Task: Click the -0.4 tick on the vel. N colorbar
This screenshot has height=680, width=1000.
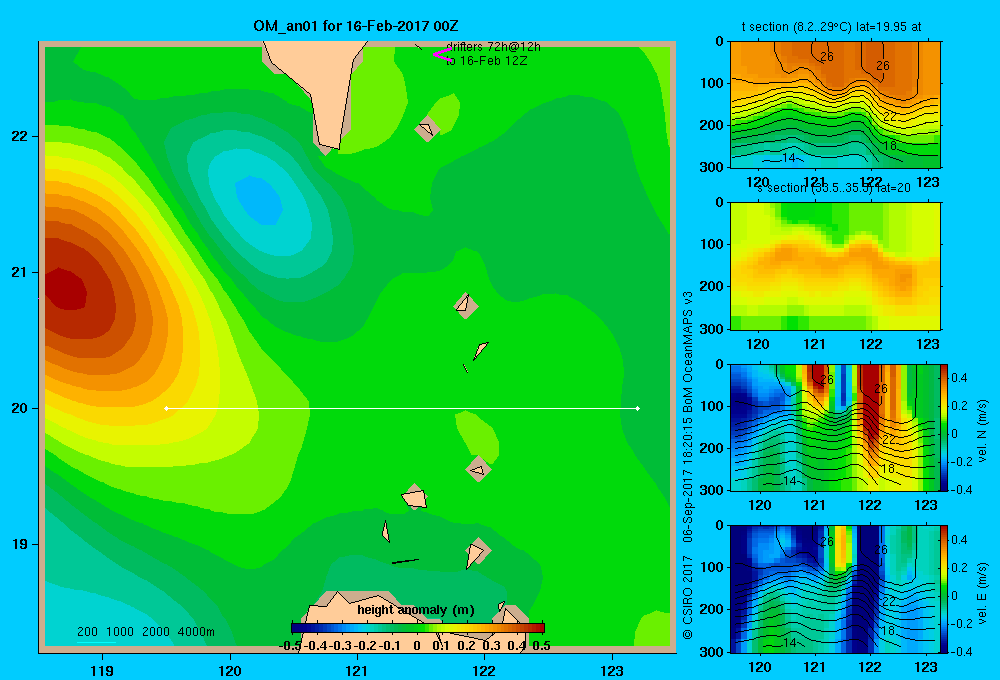Action: pyautogui.click(x=961, y=489)
